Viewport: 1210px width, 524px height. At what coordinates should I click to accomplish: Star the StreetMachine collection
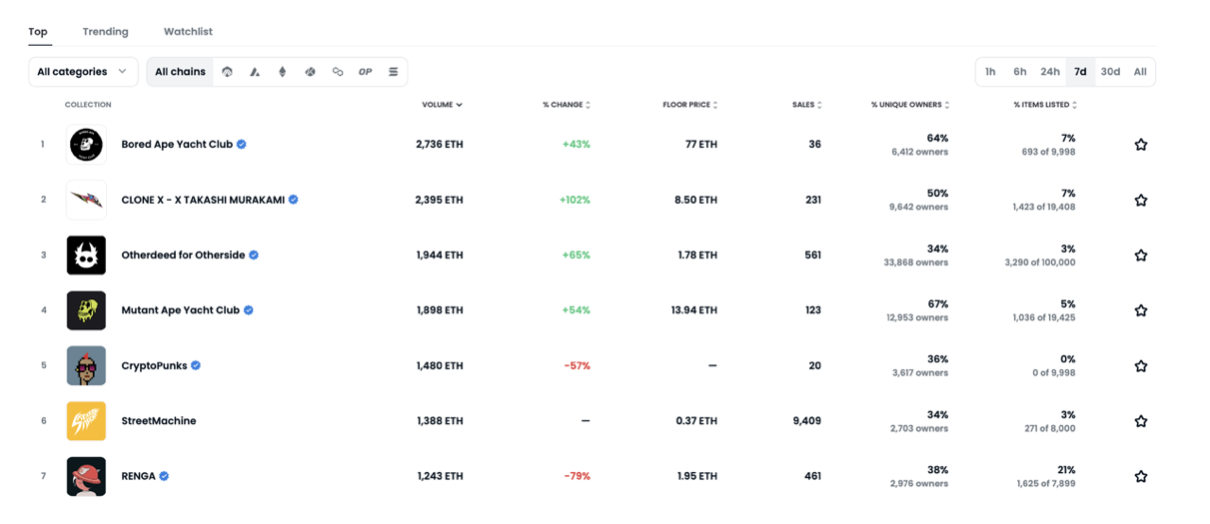[x=1141, y=421]
